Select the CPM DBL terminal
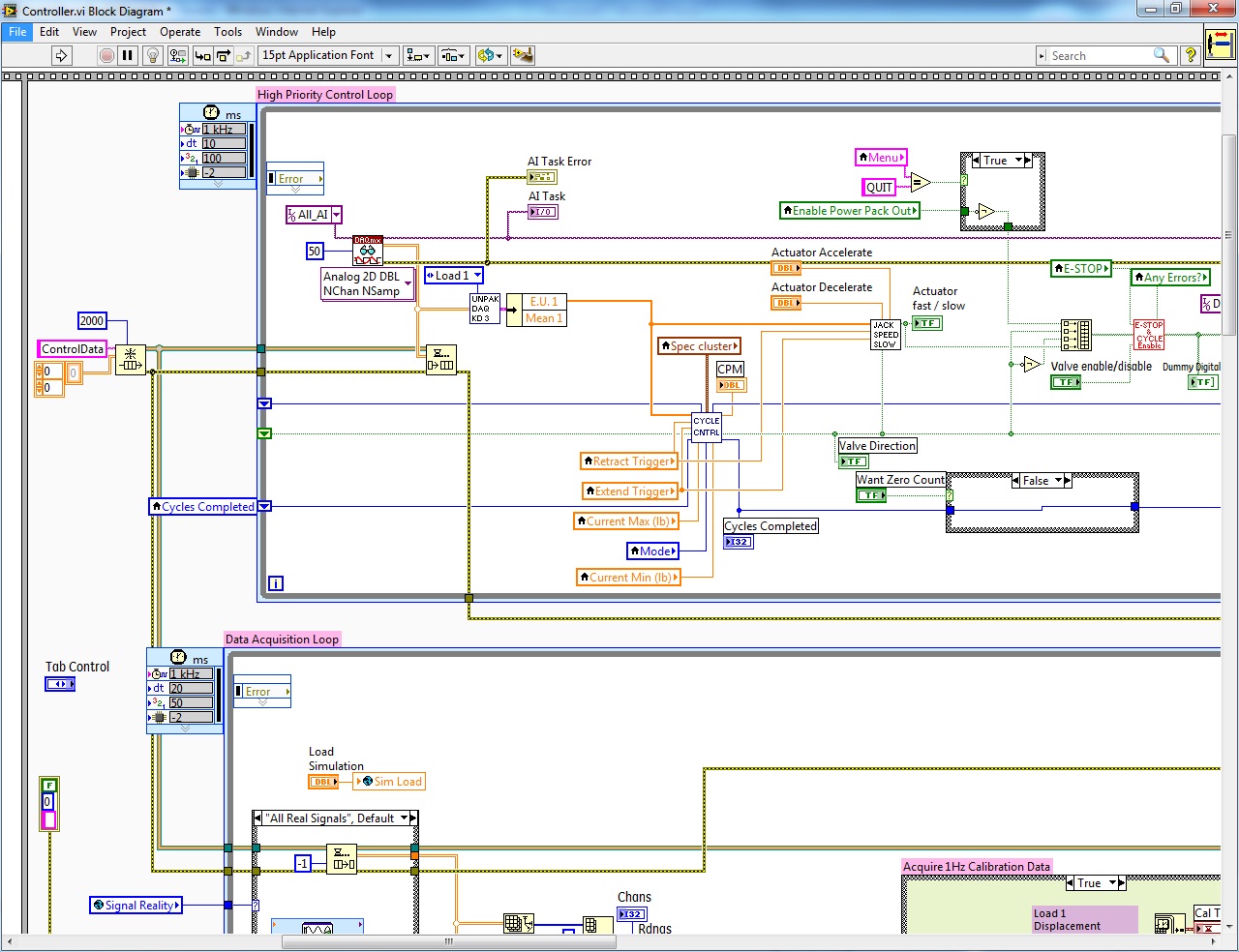Viewport: 1239px width, 952px height. click(731, 385)
